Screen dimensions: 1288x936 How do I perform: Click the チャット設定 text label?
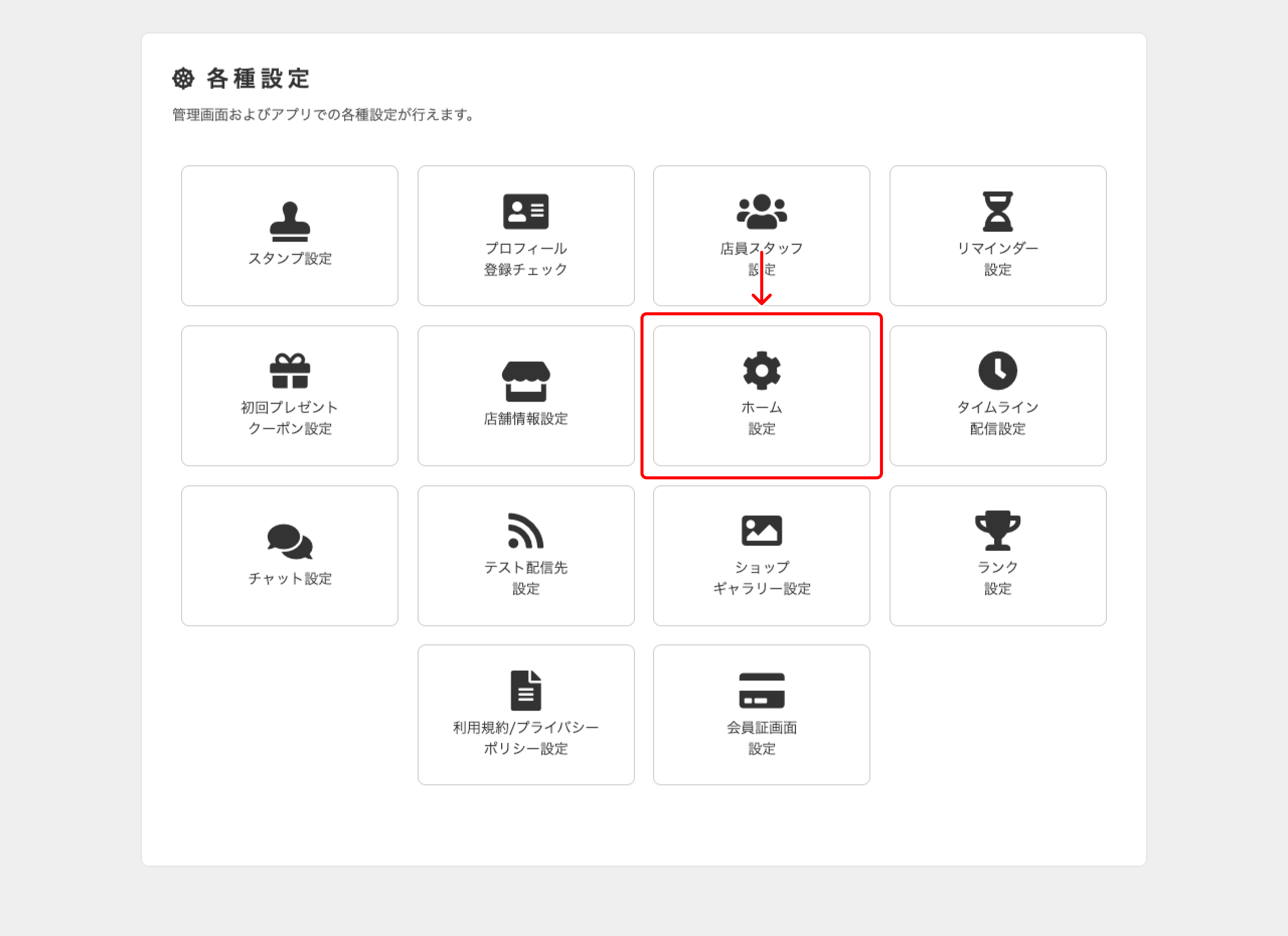pyautogui.click(x=290, y=579)
